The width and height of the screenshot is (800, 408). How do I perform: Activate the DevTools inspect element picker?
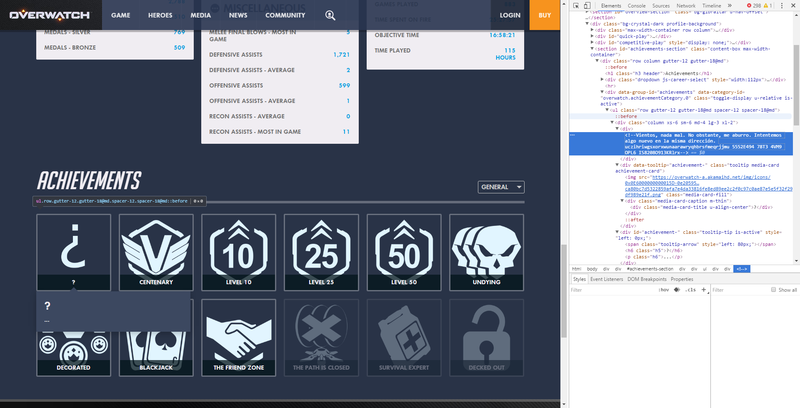coord(576,5)
